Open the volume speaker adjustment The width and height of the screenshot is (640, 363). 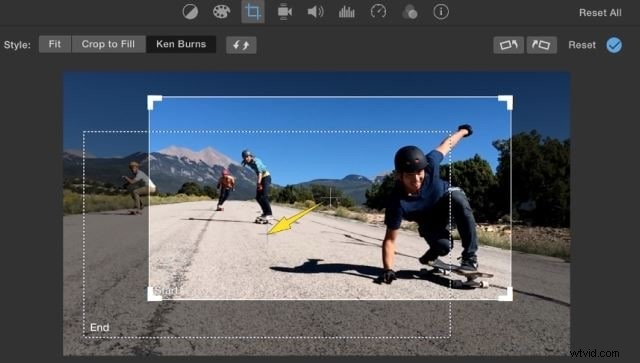[x=316, y=11]
